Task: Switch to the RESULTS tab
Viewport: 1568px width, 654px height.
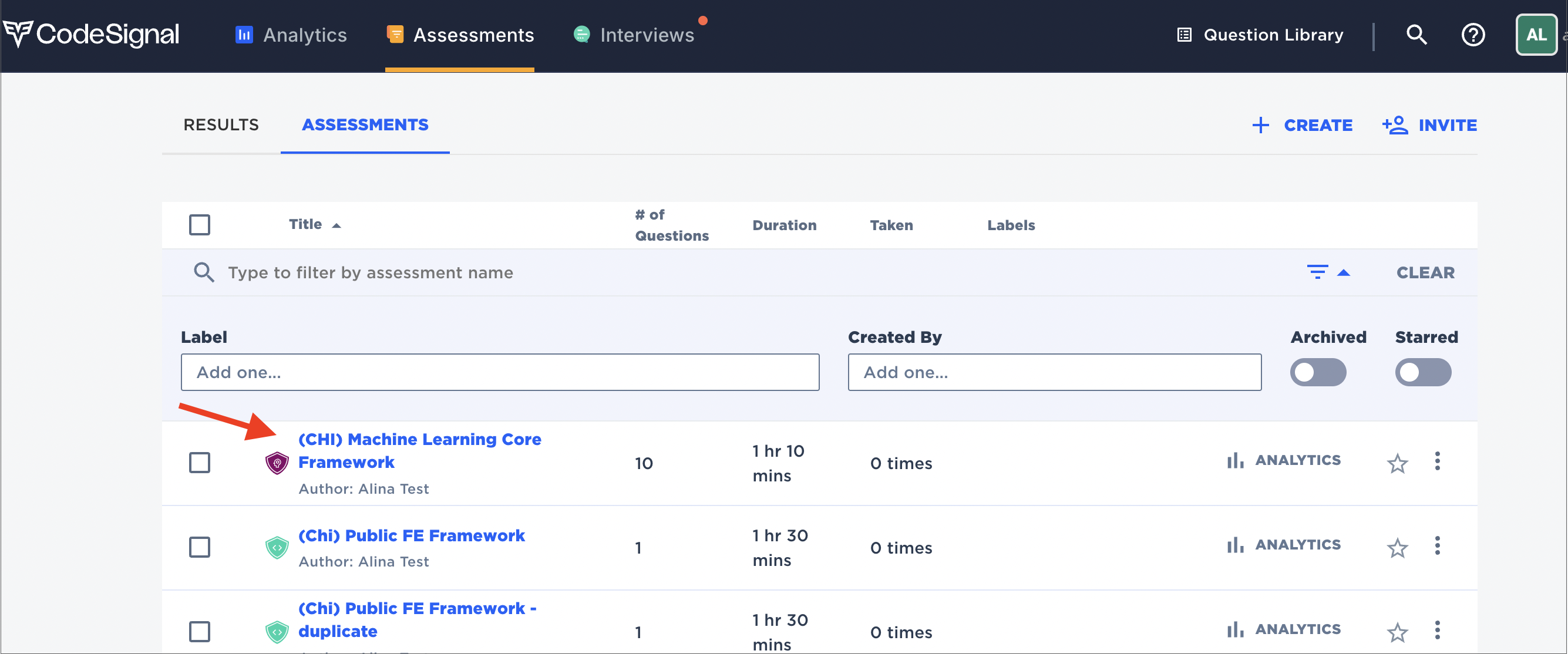Action: pos(221,124)
